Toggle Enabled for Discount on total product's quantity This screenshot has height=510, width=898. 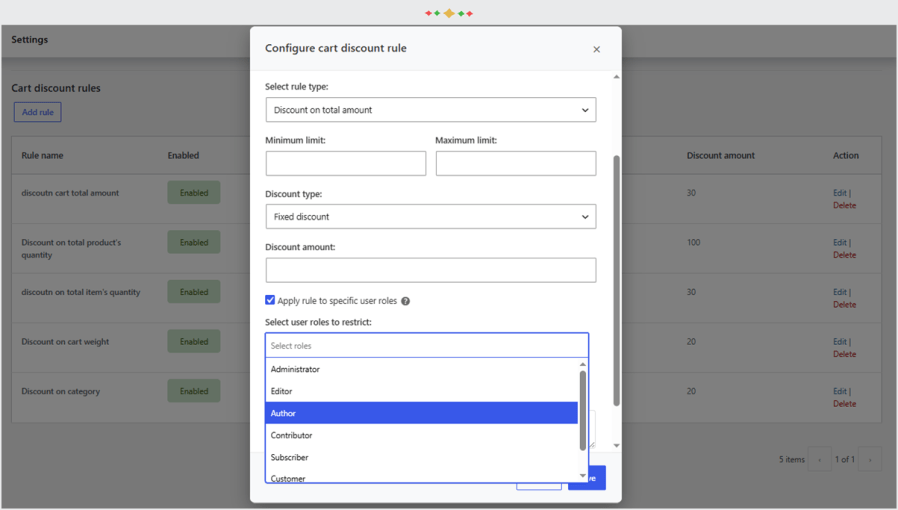point(194,243)
